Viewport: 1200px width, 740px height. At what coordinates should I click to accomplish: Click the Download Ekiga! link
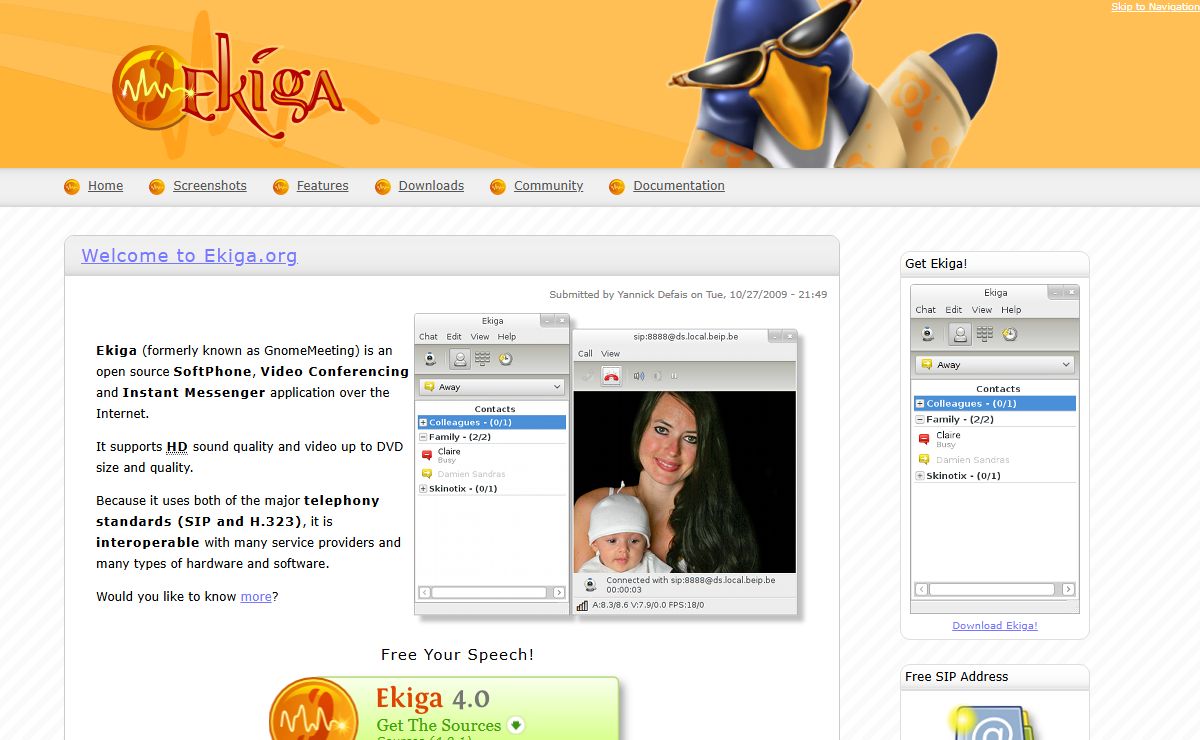[x=995, y=626]
